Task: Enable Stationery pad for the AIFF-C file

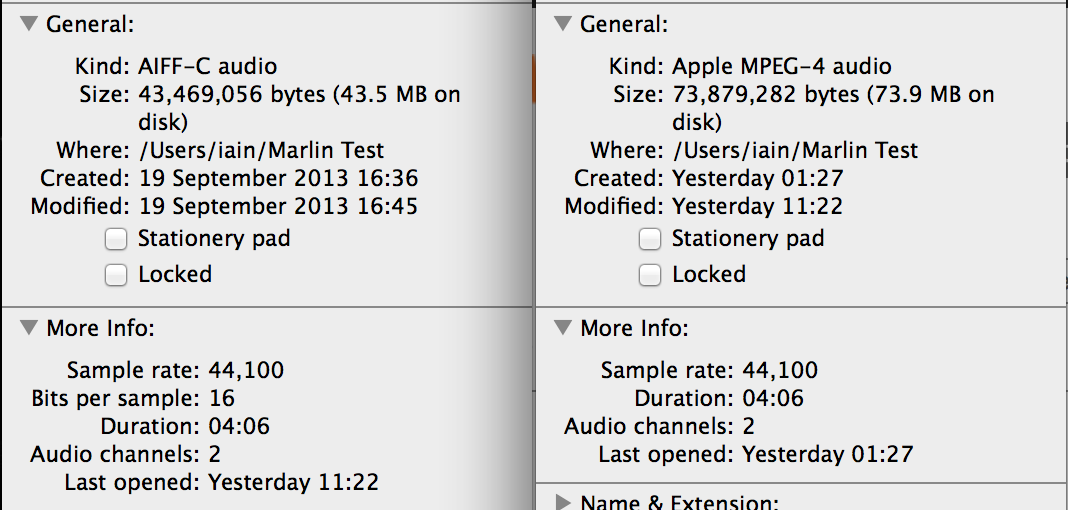Action: 117,239
